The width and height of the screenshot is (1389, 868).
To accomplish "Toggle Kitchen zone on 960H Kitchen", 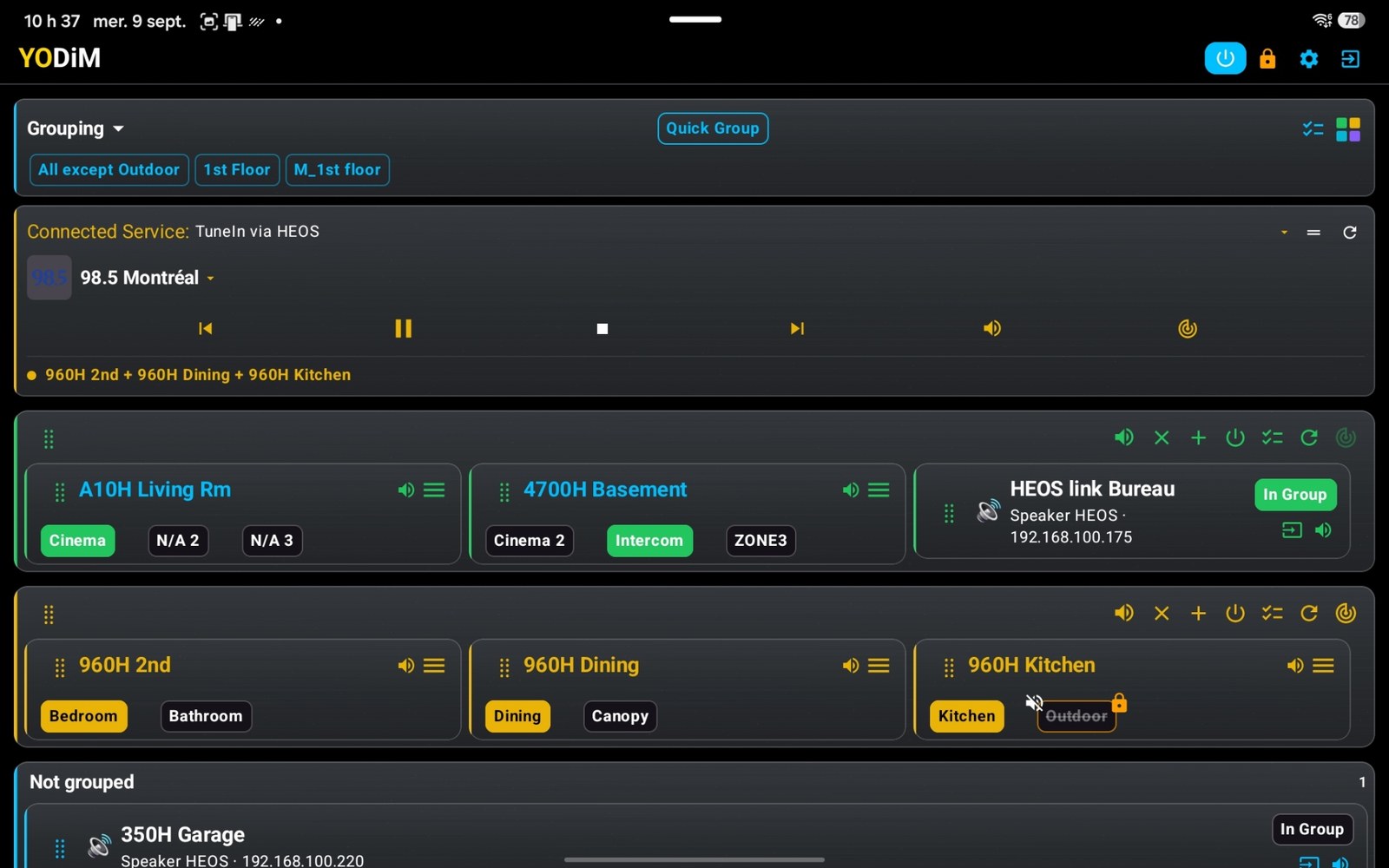I will pos(966,716).
